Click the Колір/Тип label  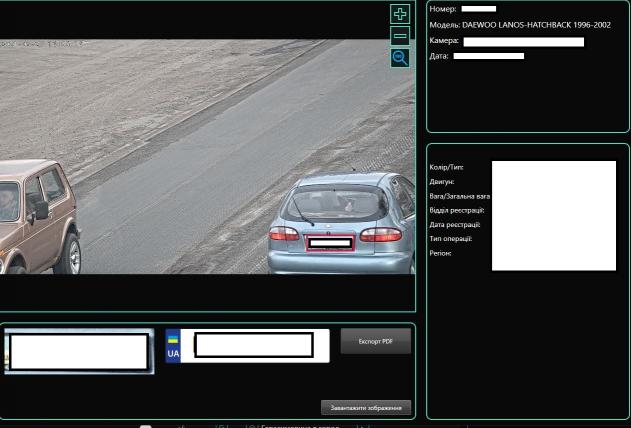(x=446, y=167)
